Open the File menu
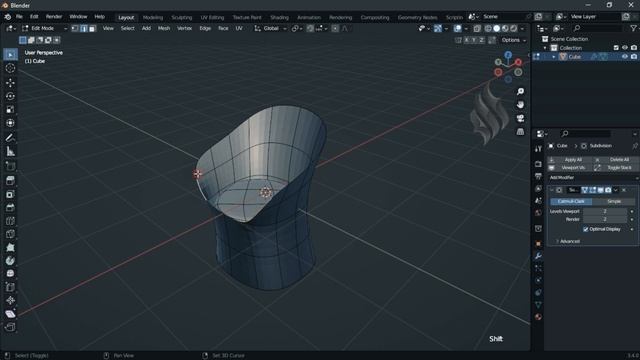Viewport: 640px width, 360px height. (x=19, y=17)
